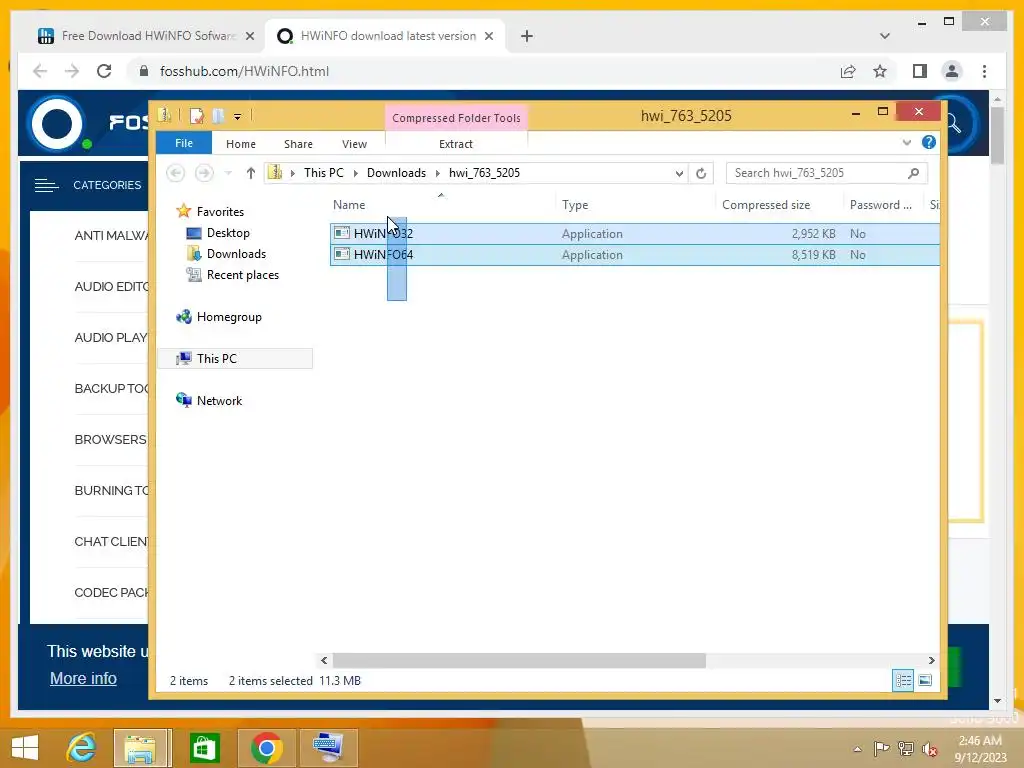Click the HWiNFO32 file icon

tap(342, 233)
